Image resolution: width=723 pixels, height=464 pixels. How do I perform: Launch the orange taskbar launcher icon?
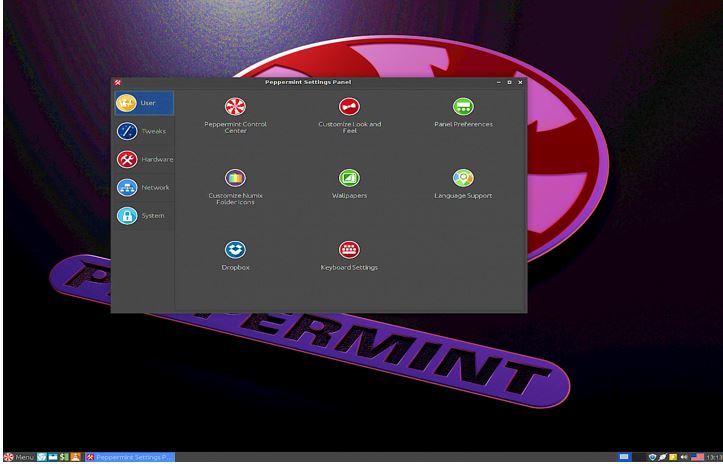[x=76, y=457]
